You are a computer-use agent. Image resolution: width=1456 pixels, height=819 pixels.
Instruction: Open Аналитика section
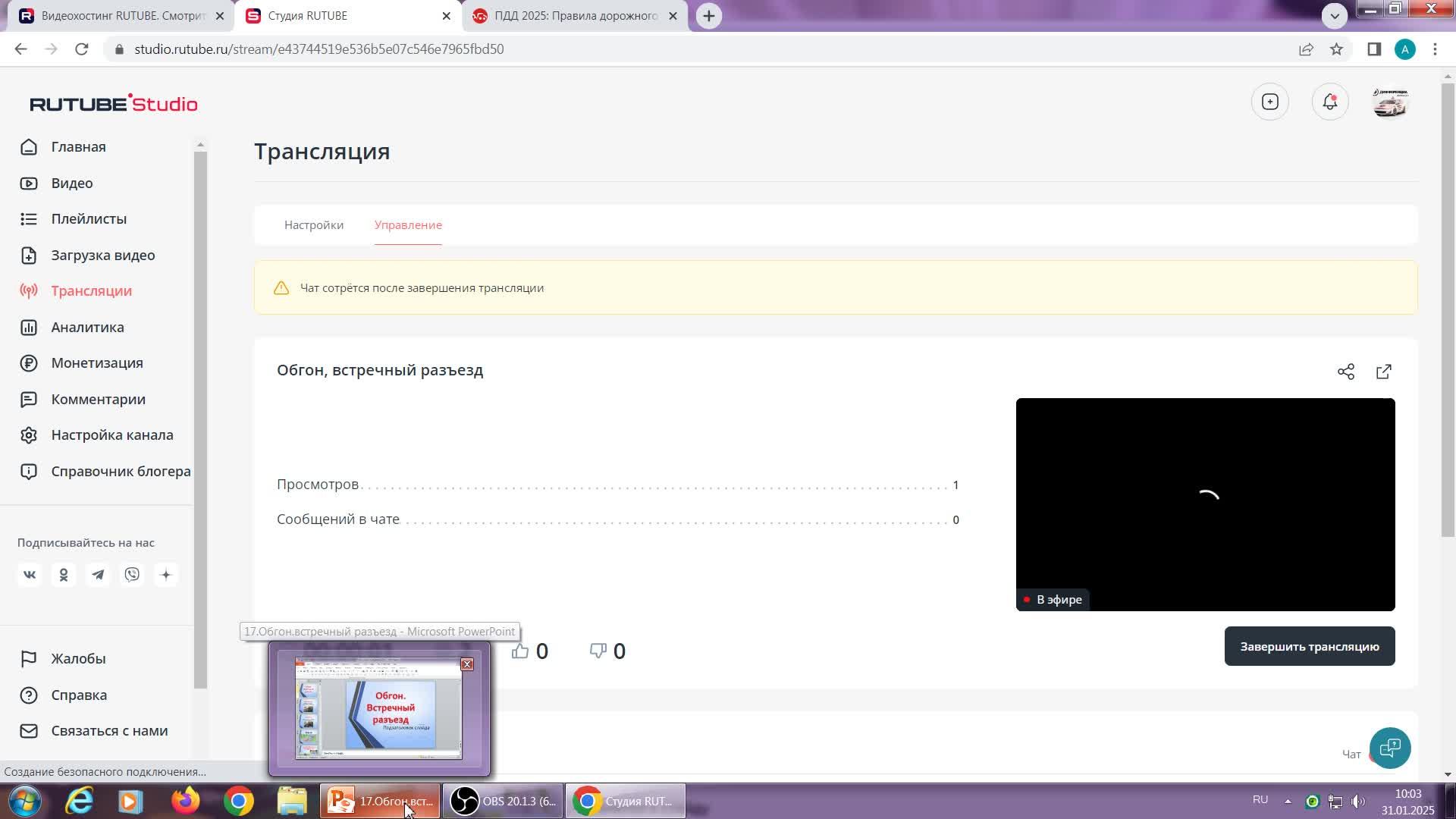(72, 328)
